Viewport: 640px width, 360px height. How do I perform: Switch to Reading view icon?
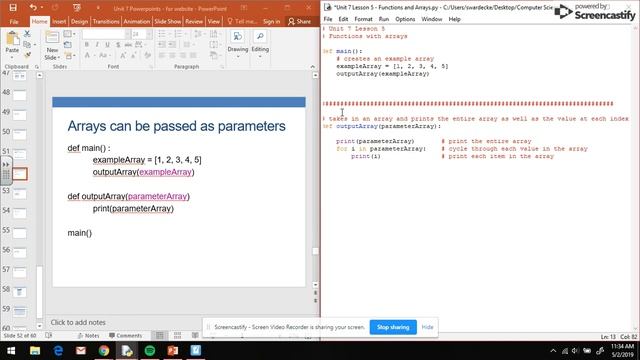[195, 336]
